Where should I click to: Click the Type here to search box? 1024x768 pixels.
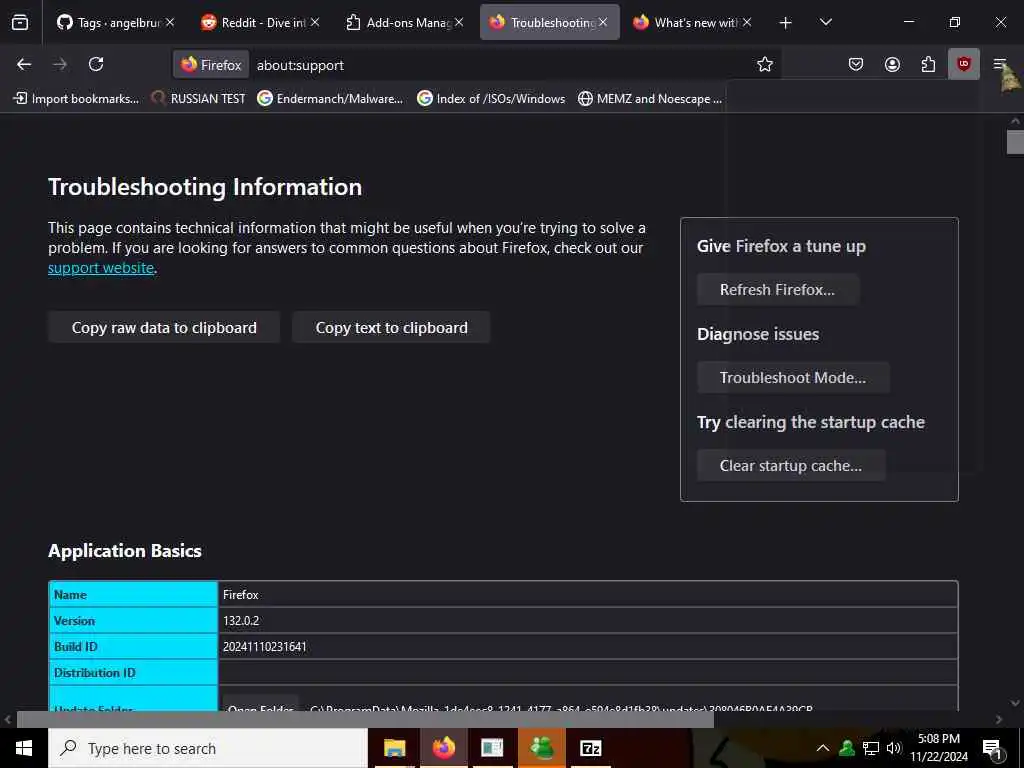[208, 748]
